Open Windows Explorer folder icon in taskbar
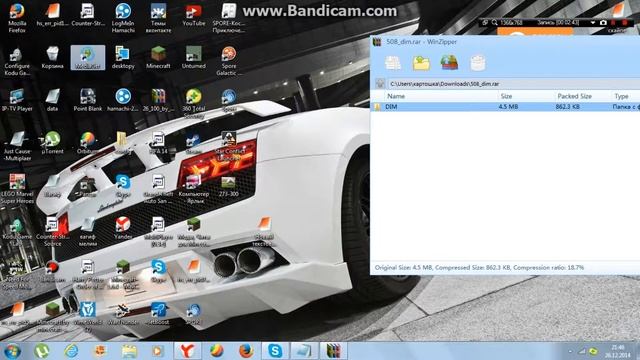 129,351
